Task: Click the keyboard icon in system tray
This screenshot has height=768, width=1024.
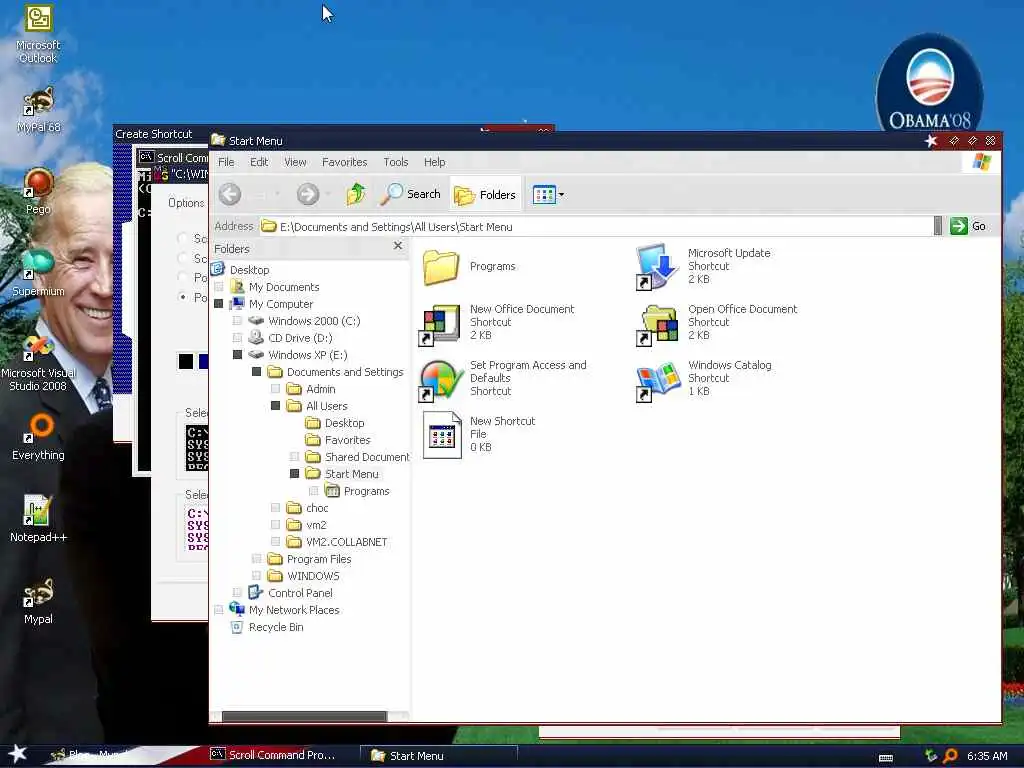Action: pos(886,758)
